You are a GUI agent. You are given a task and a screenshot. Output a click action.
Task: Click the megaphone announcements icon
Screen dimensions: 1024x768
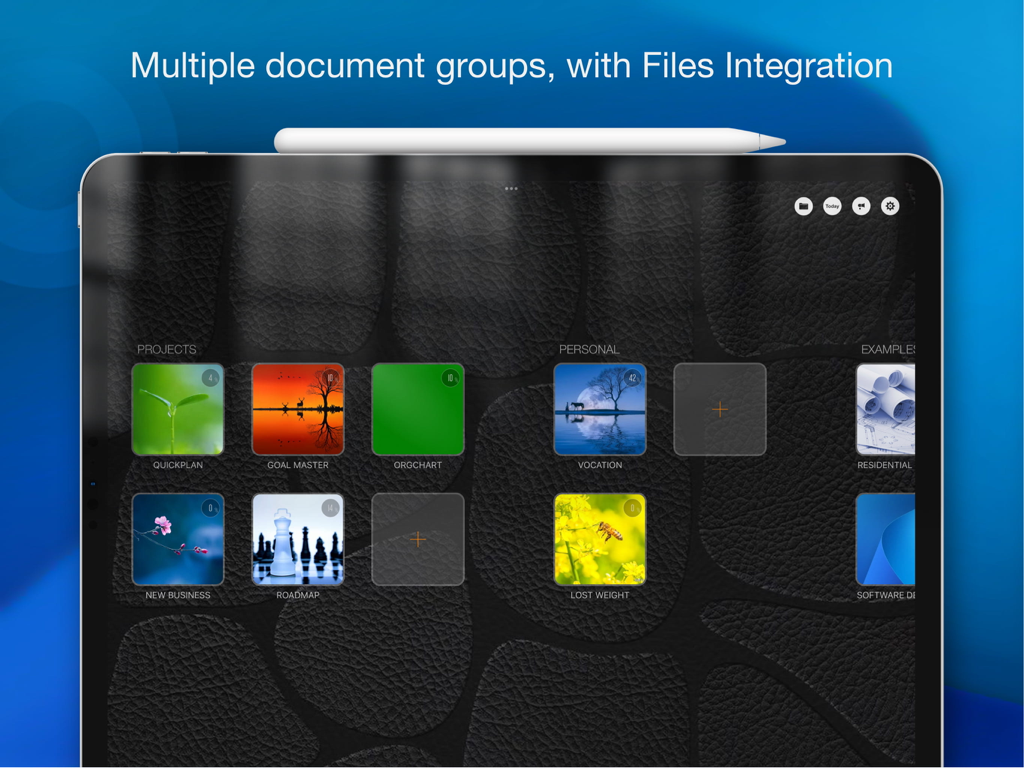click(860, 206)
